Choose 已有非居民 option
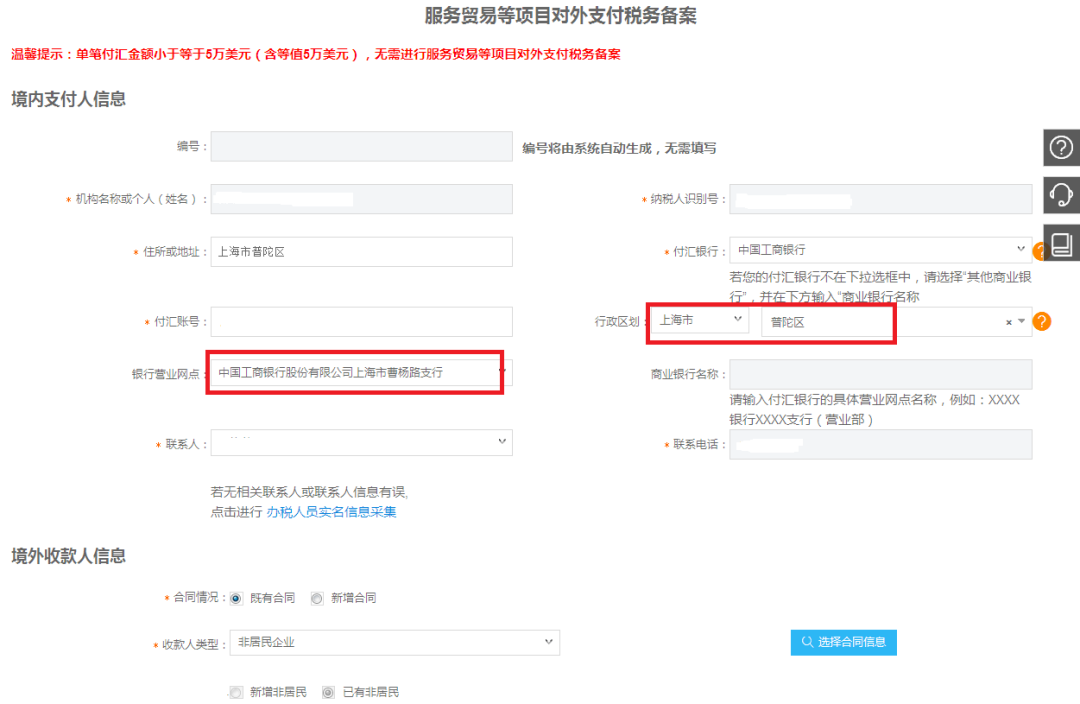This screenshot has height=704, width=1080. [x=328, y=691]
